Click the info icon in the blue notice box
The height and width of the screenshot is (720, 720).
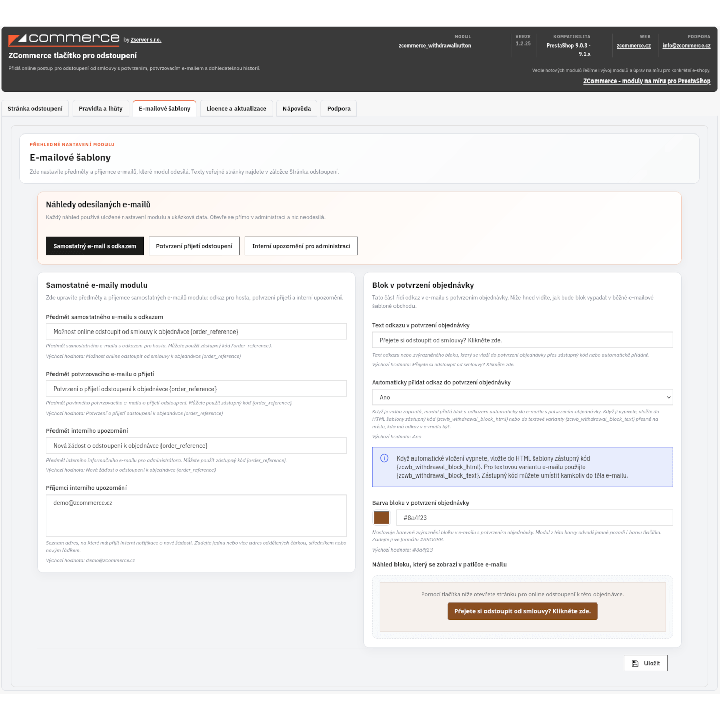click(384, 458)
